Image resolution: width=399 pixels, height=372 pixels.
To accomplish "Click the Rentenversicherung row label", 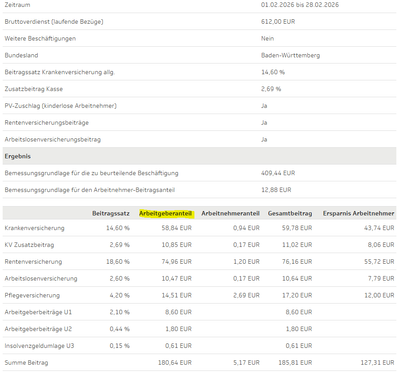I will (x=33, y=262).
